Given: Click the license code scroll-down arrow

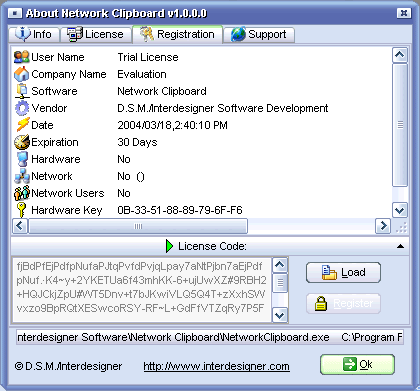Looking at the screenshot, I should (x=280, y=315).
